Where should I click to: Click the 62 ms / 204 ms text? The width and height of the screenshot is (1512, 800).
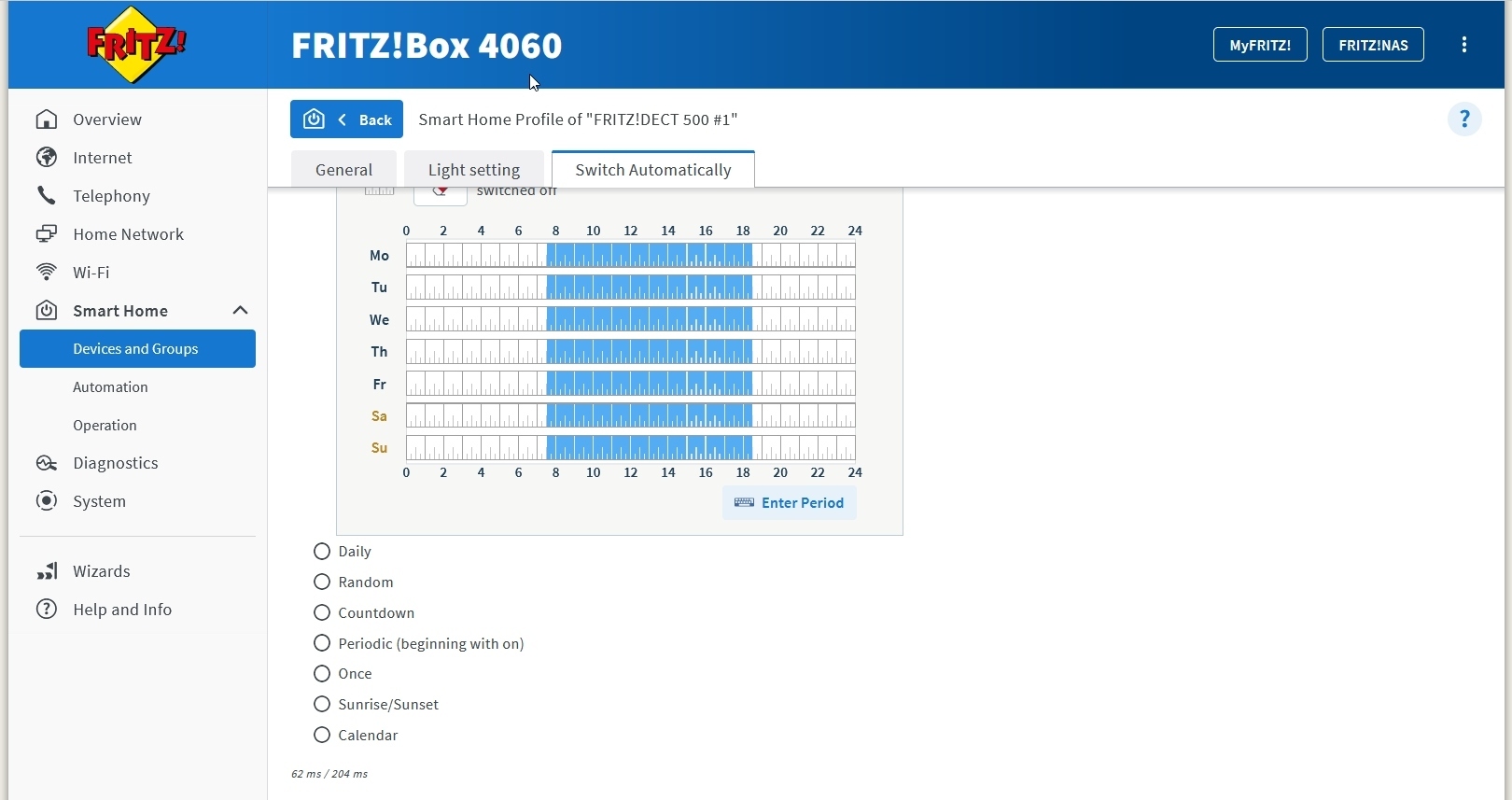coord(329,774)
